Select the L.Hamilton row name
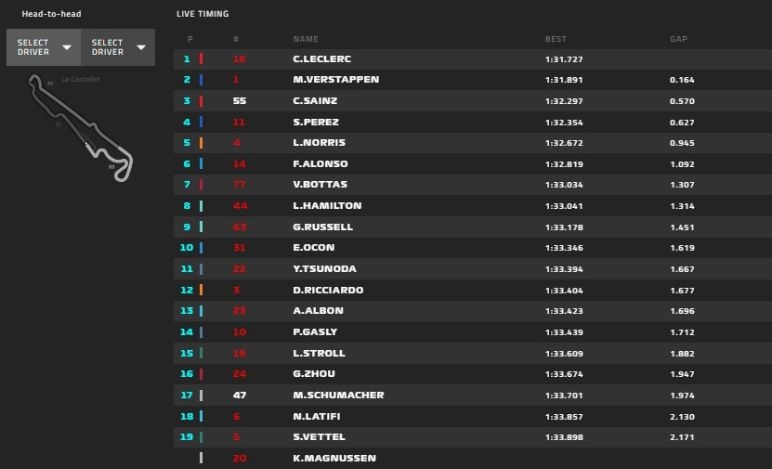Viewport: 772px width, 469px height. click(327, 206)
